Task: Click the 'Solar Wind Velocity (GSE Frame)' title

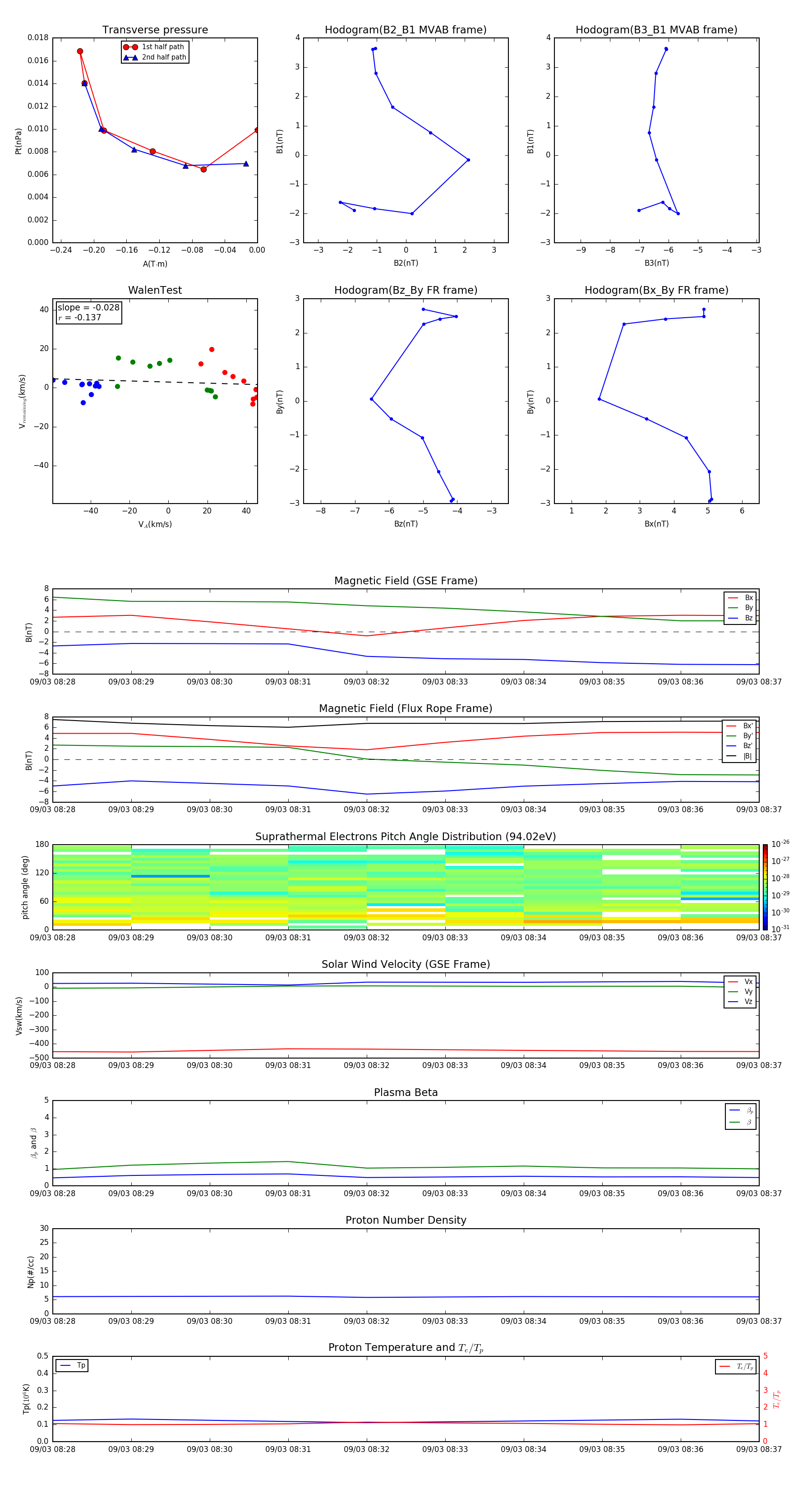Action: pos(406,964)
